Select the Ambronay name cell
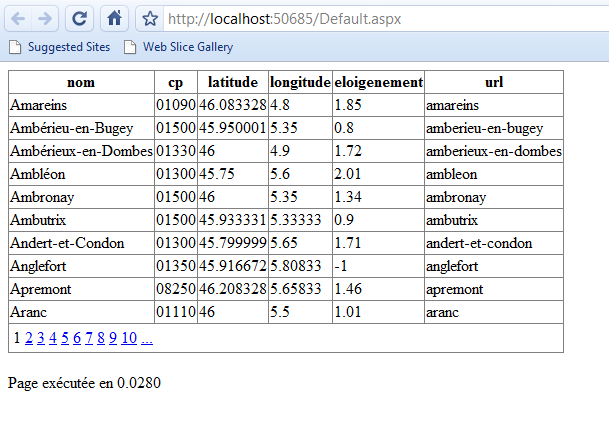 click(81, 197)
